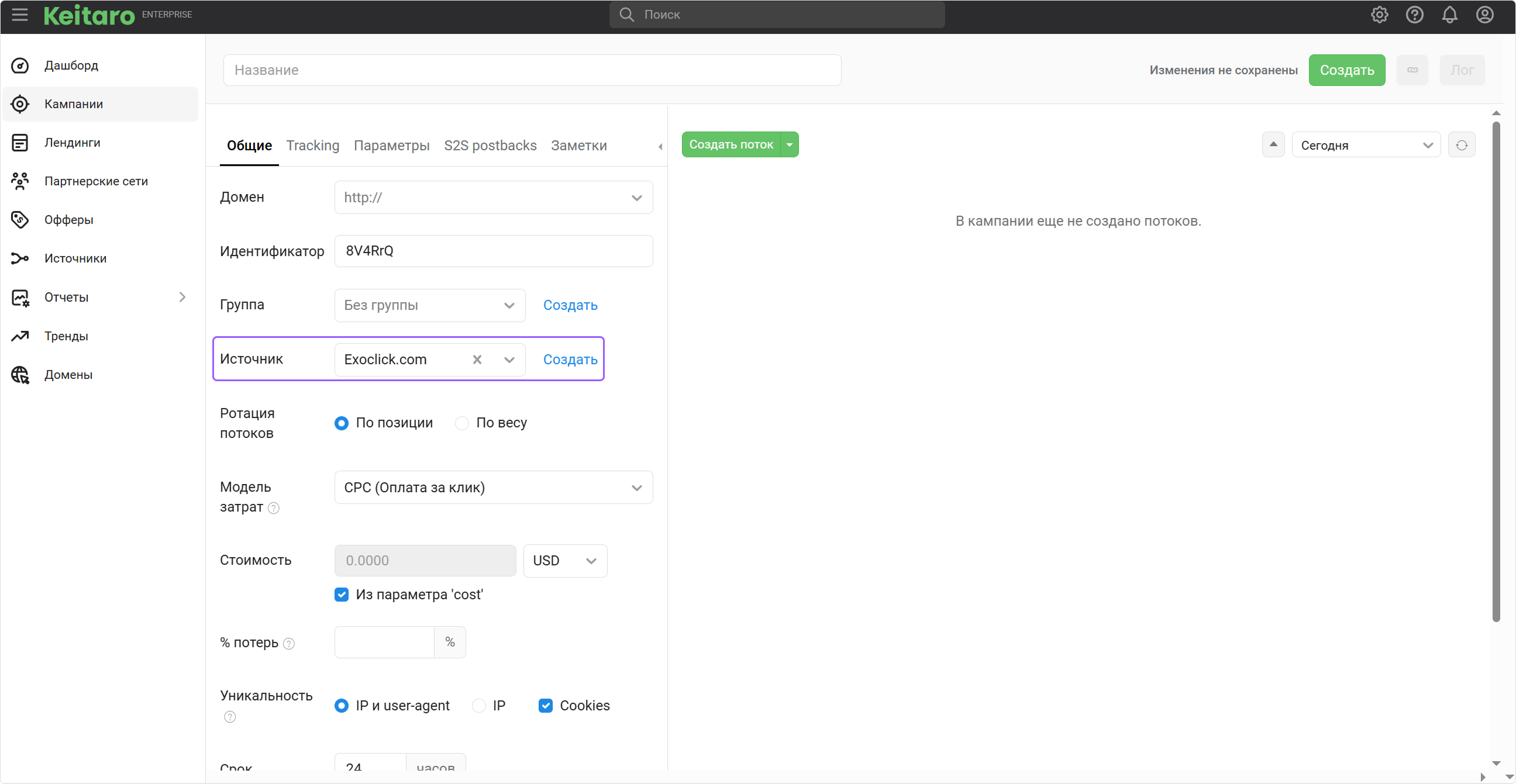Viewport: 1516px width, 784px height.
Task: Open the Сегодня date range dropdown
Action: point(1366,144)
